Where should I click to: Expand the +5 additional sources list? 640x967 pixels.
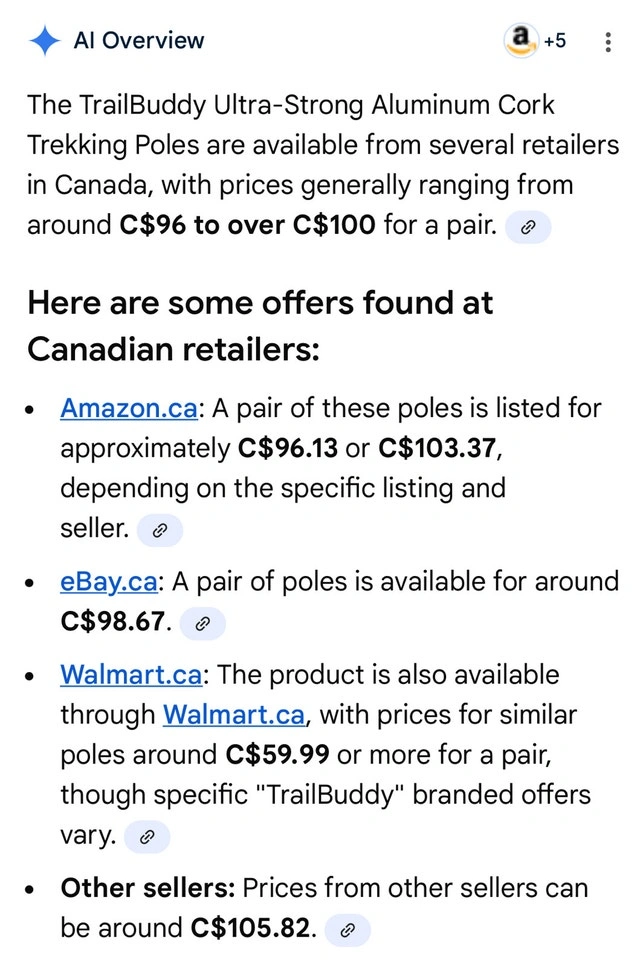click(554, 41)
